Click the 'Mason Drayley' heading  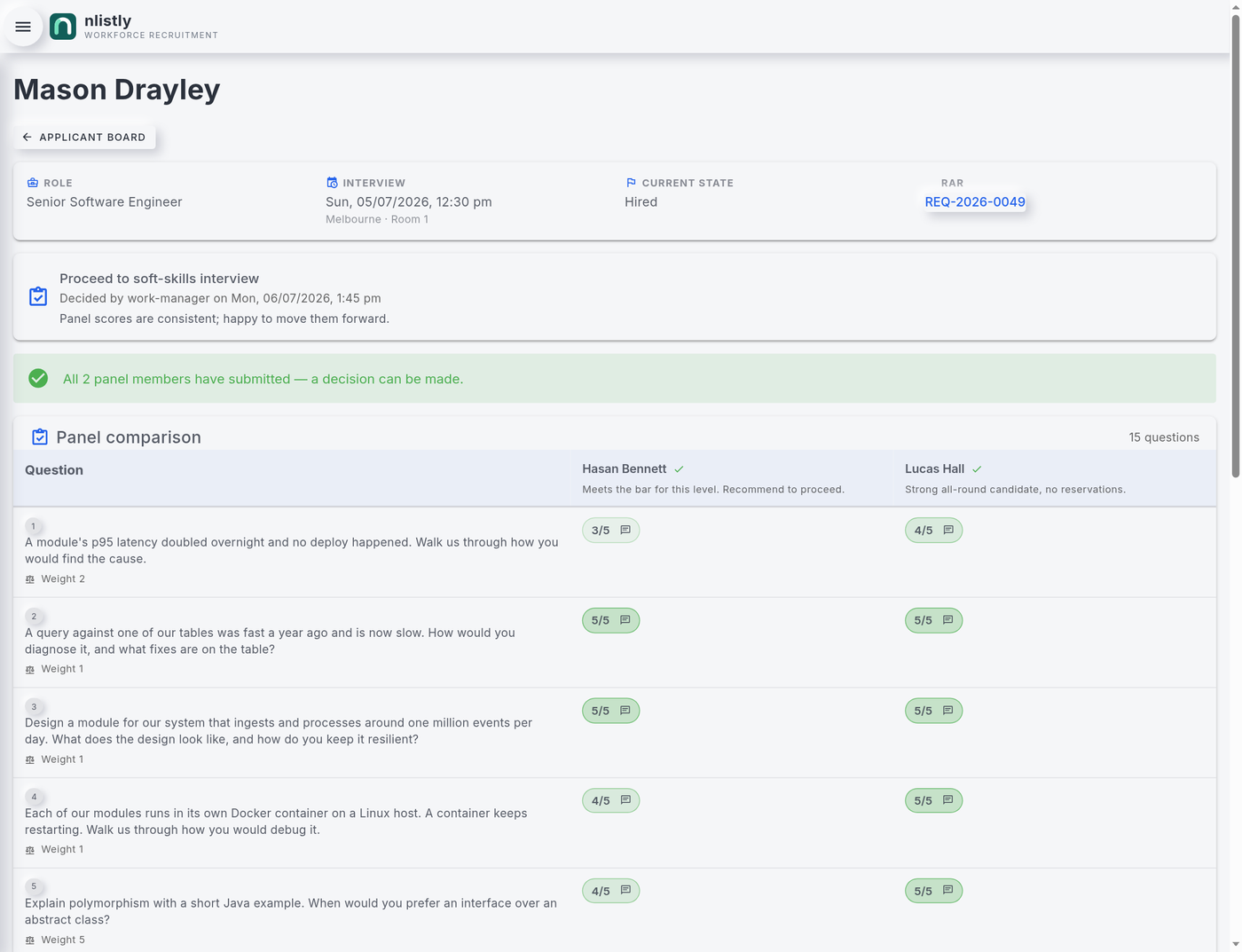[117, 90]
